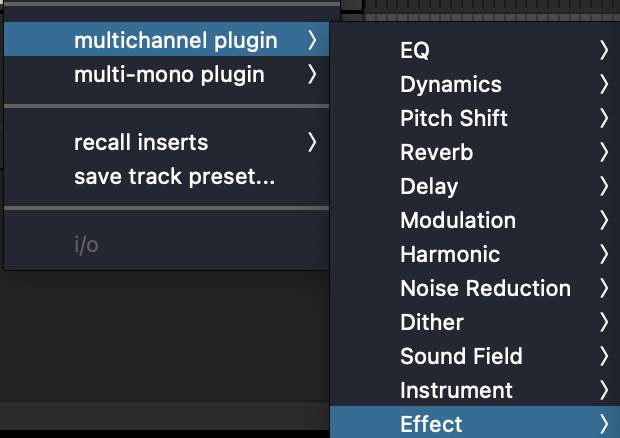Click the arrow next to Noise Reduction
620x438 pixels.
(x=603, y=288)
